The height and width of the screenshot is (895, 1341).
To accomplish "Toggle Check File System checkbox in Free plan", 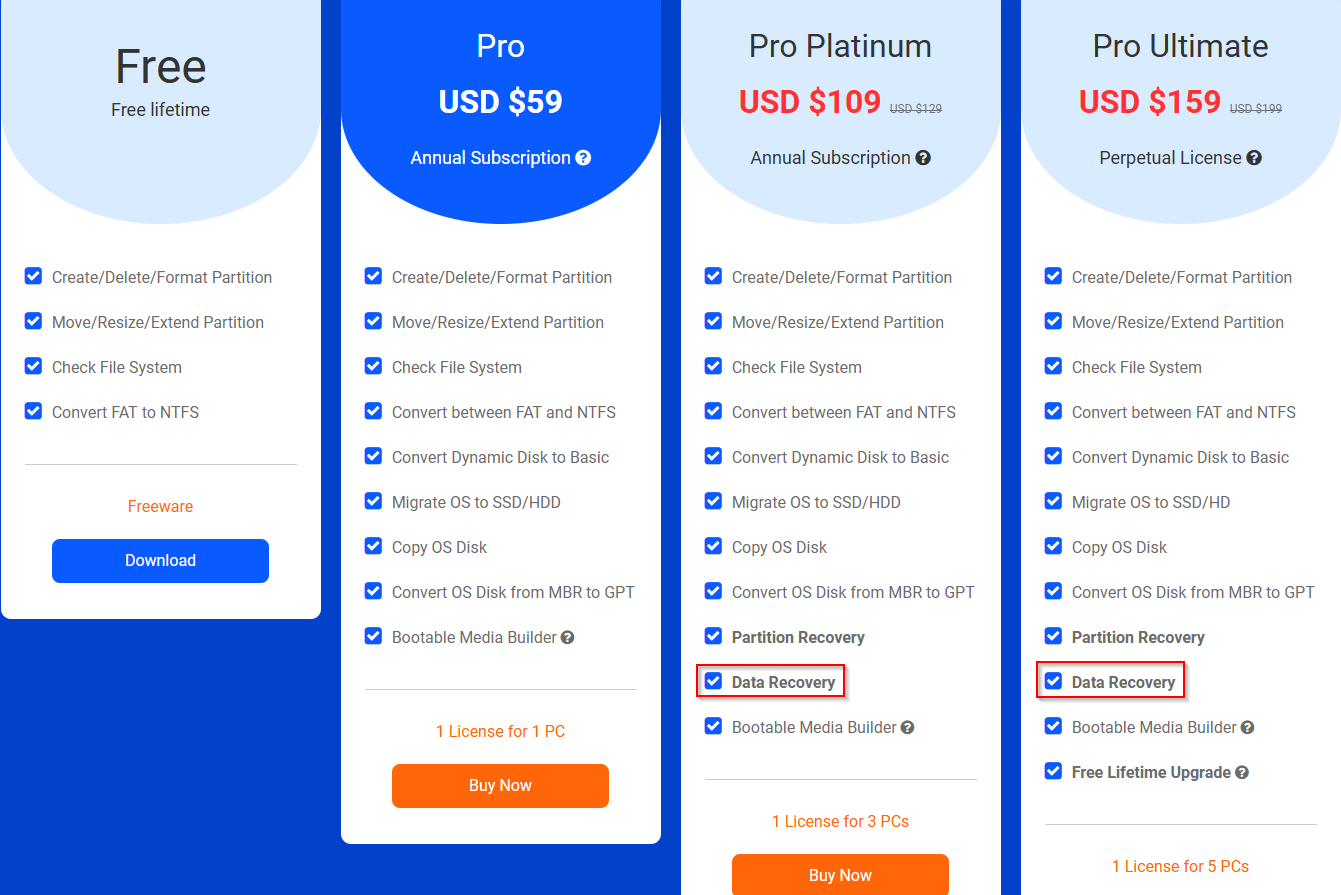I will tap(33, 366).
